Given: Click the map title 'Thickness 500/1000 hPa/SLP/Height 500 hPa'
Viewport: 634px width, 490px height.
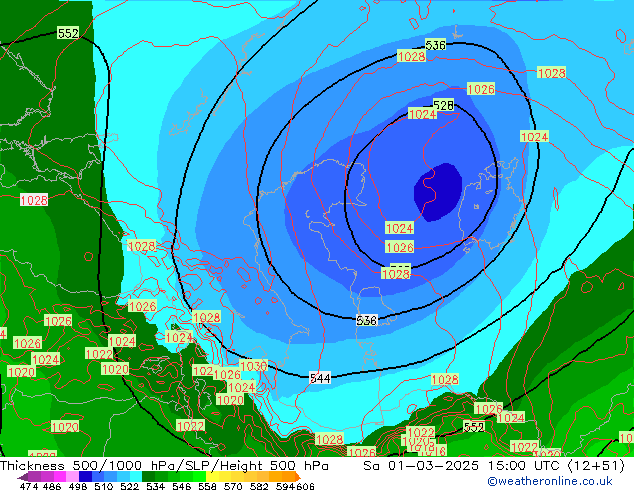Looking at the screenshot, I should 164,466.
